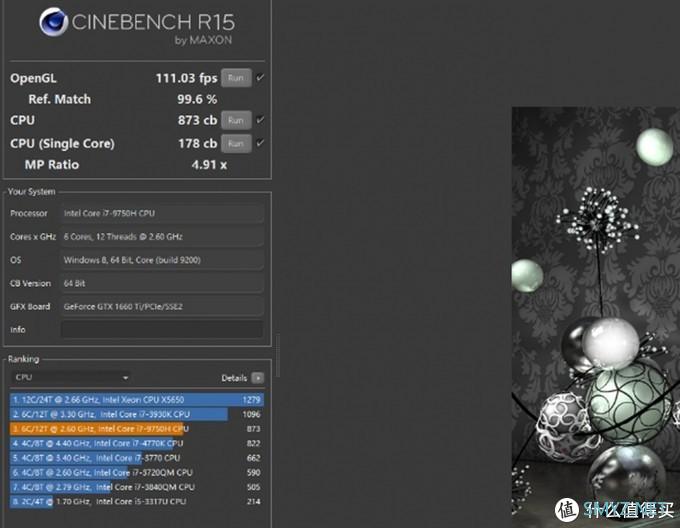Click the 111.03 fps OpenGL score
The height and width of the screenshot is (528, 680).
[x=186, y=78]
